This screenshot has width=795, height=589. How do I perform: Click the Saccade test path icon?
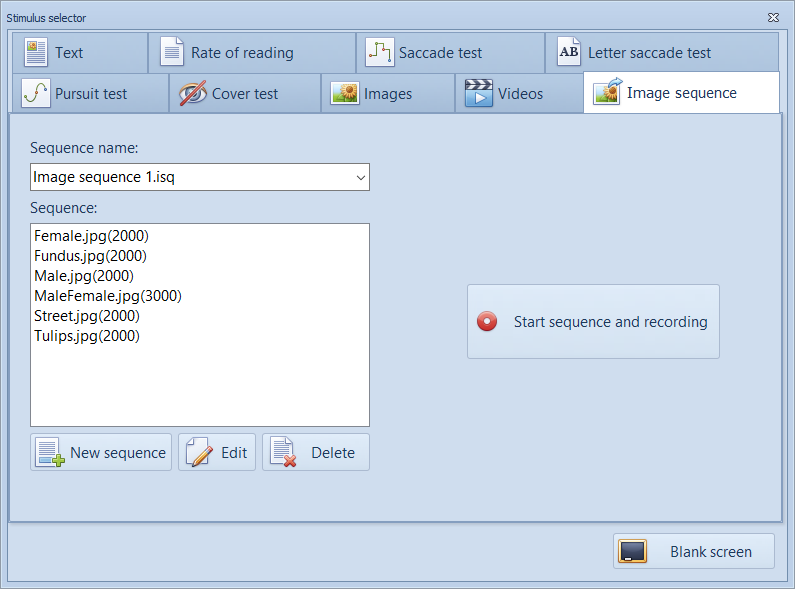point(379,52)
